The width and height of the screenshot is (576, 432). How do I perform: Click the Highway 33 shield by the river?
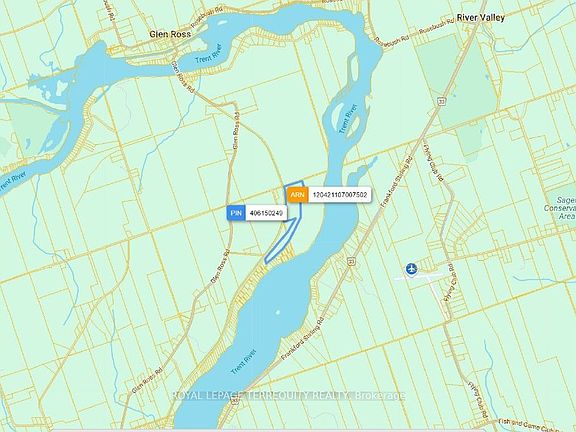click(351, 261)
